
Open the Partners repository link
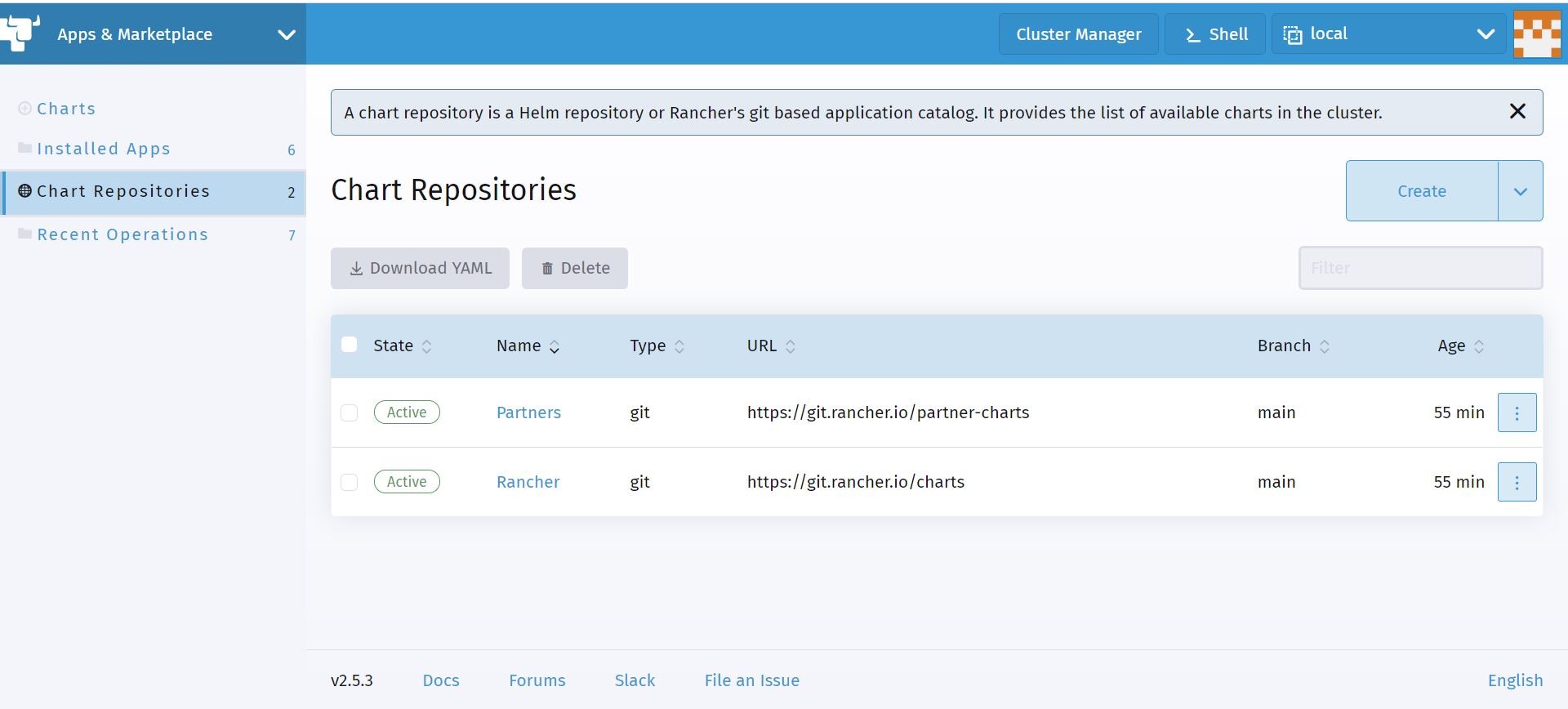click(528, 412)
